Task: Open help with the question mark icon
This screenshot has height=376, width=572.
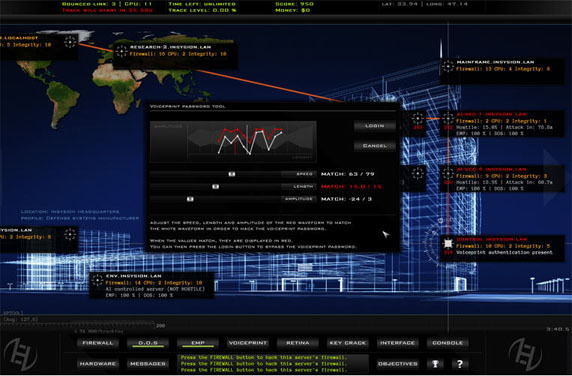Action: click(460, 364)
